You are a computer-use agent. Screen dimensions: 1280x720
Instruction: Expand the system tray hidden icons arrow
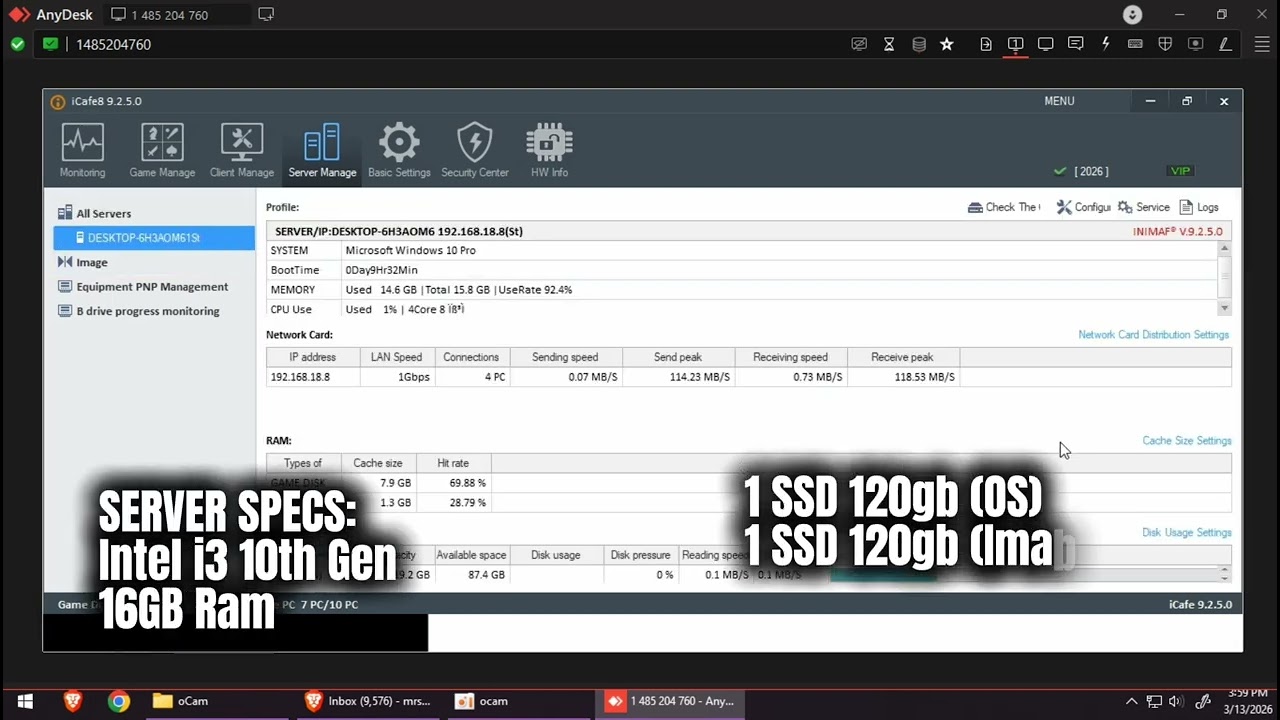click(x=1131, y=701)
